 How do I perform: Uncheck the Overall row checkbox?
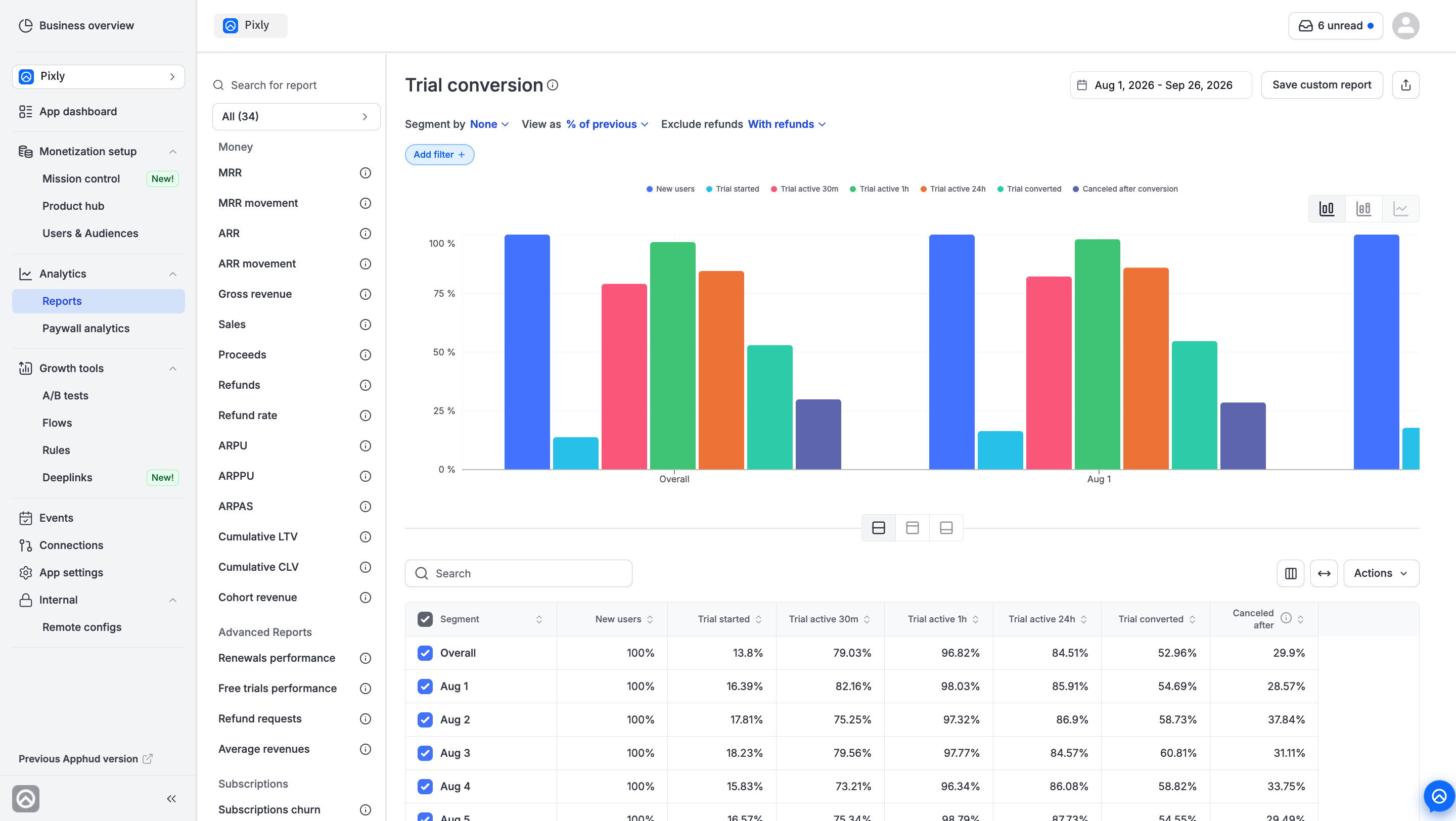tap(425, 653)
